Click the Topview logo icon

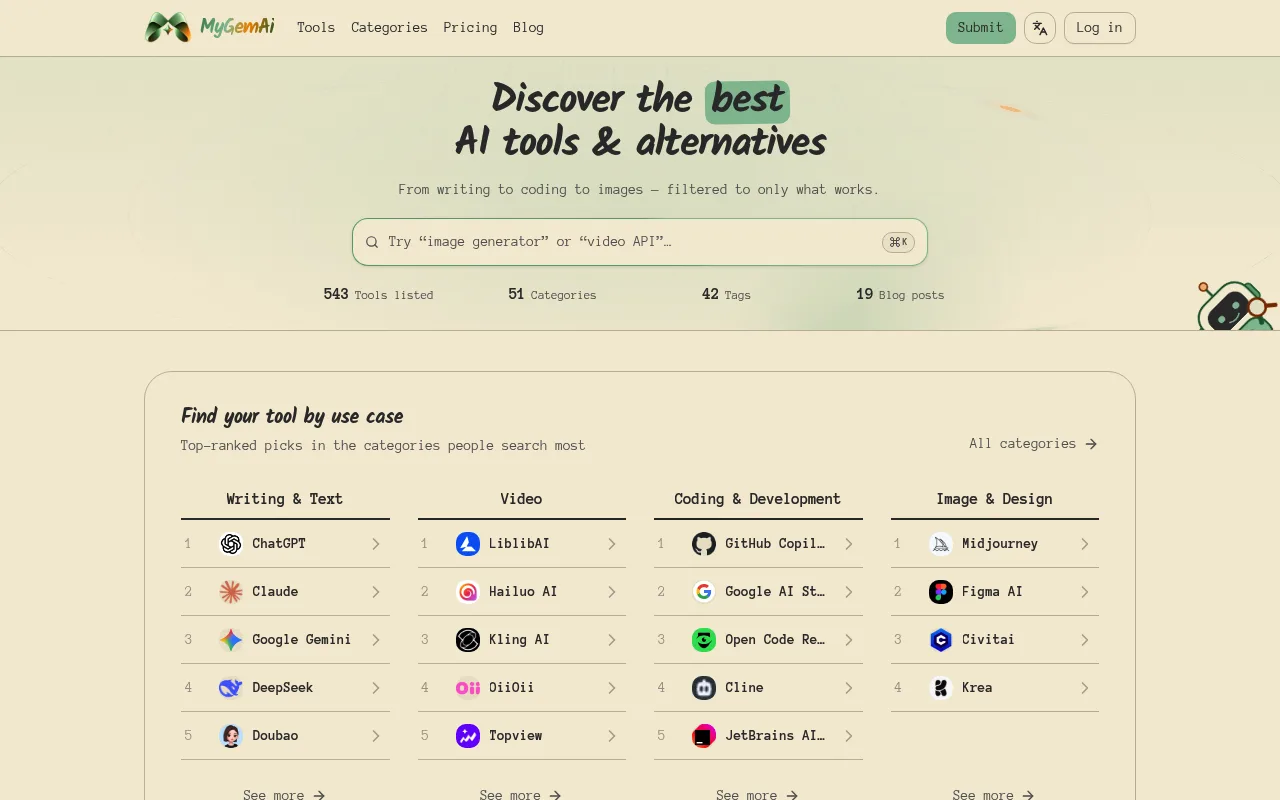click(x=468, y=736)
